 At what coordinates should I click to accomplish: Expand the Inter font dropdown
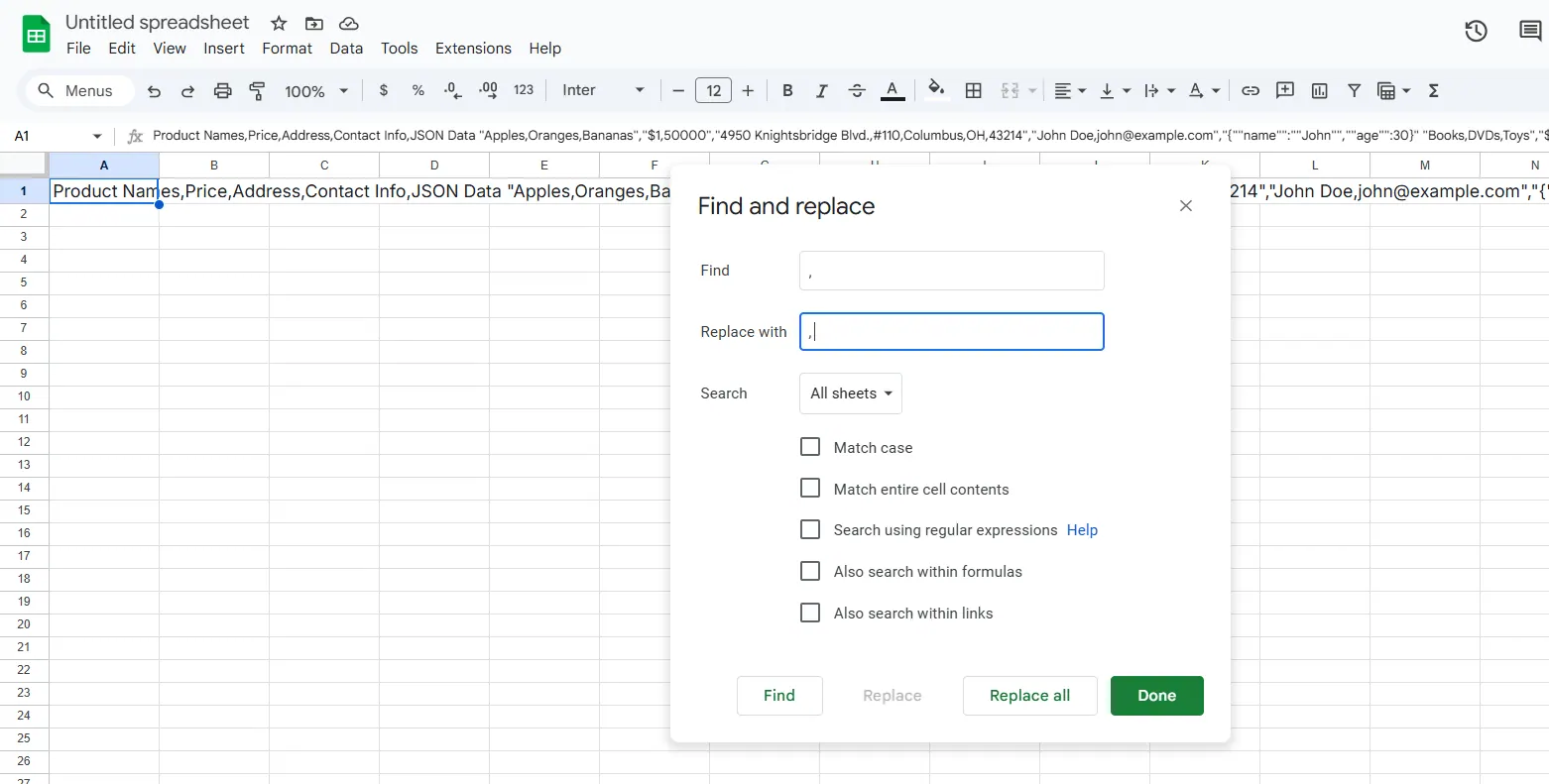[603, 91]
